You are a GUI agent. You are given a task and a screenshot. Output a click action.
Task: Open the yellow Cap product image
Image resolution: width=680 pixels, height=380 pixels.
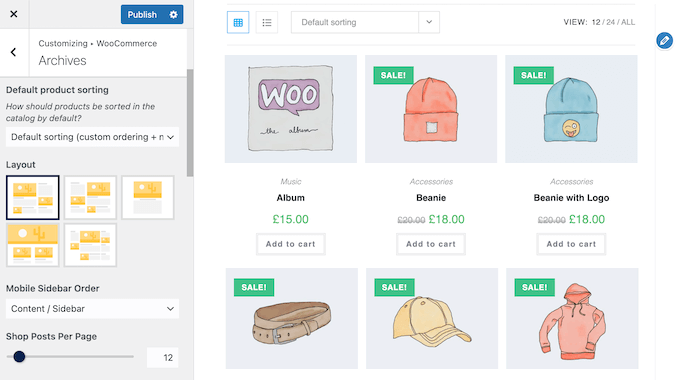pos(432,318)
